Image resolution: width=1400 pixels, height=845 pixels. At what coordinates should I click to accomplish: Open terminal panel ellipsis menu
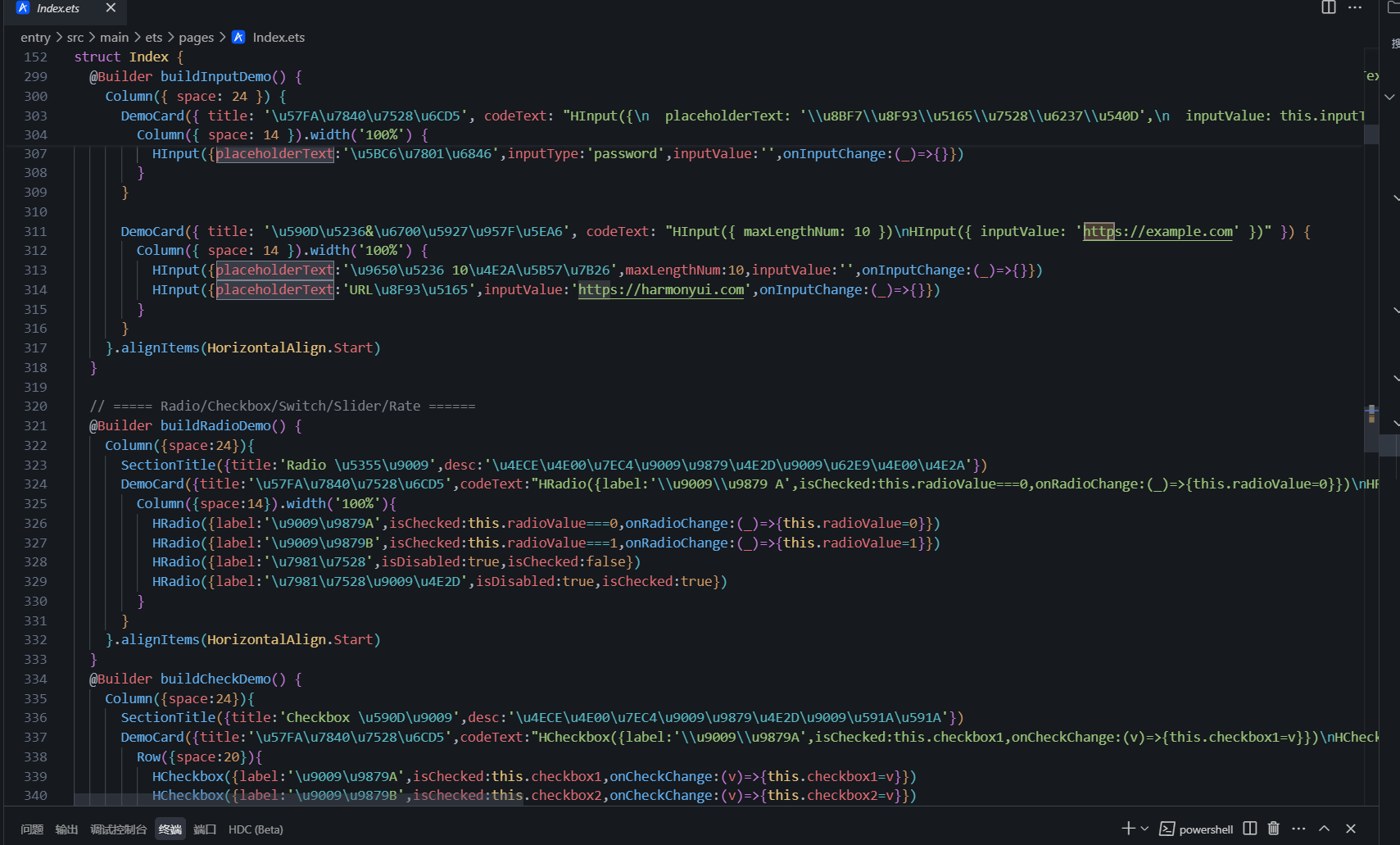click(1298, 829)
